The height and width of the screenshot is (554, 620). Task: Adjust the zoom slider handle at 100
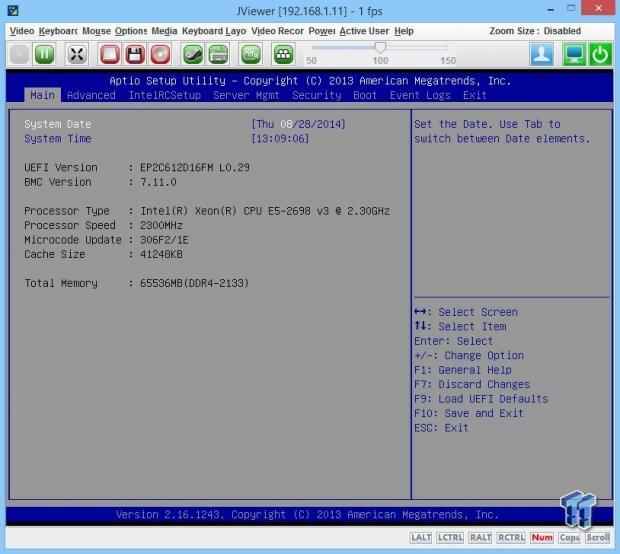[x=380, y=47]
